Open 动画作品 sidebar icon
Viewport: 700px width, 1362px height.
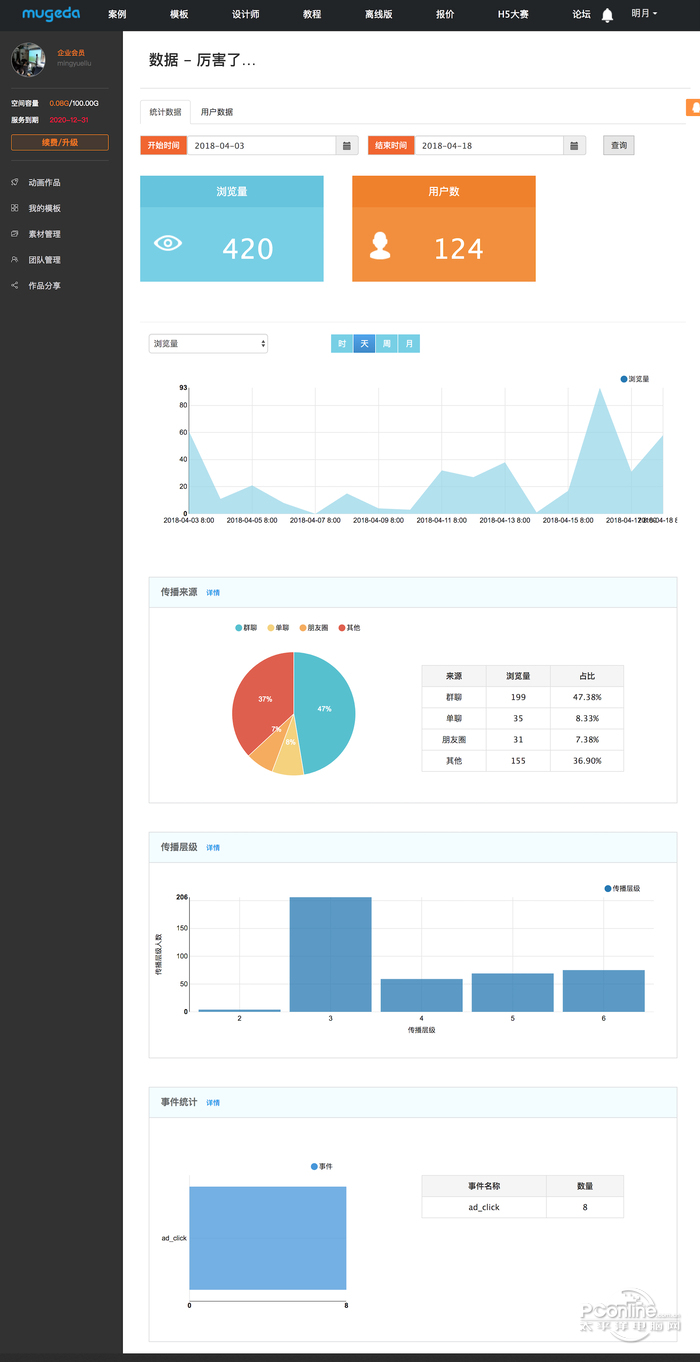coord(15,182)
